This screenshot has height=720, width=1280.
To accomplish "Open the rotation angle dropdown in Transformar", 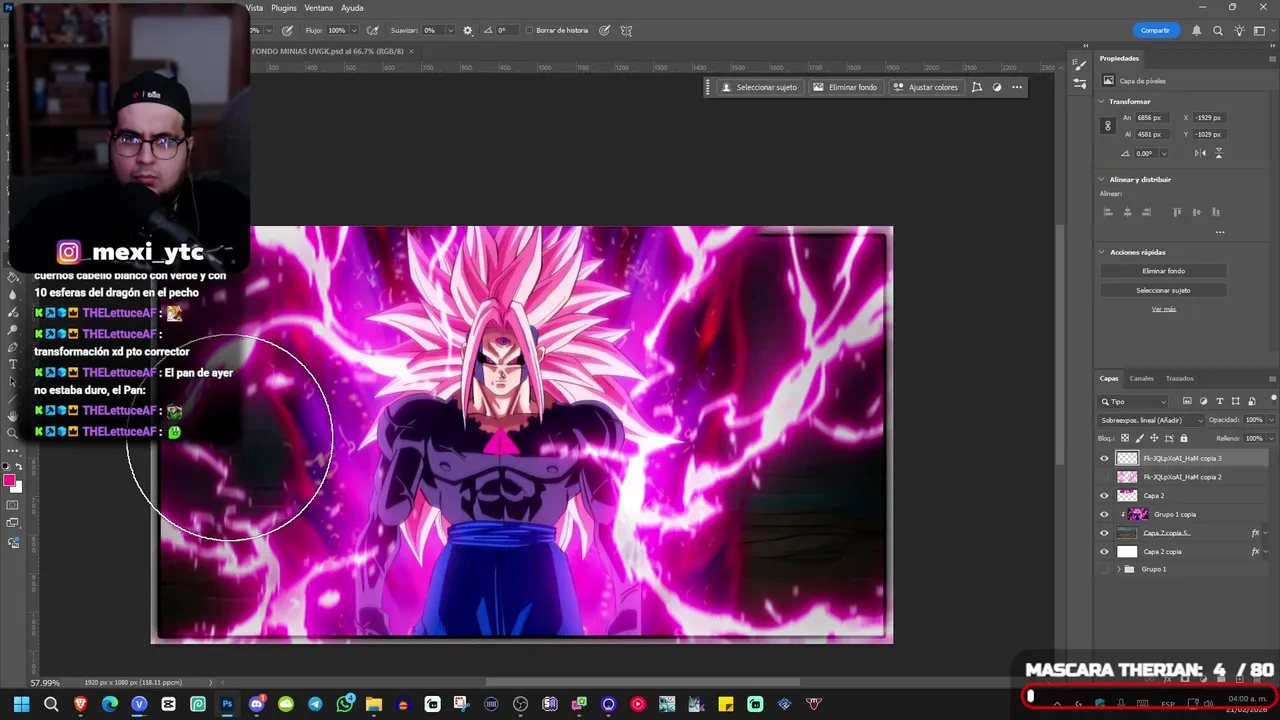I will 1163,153.
